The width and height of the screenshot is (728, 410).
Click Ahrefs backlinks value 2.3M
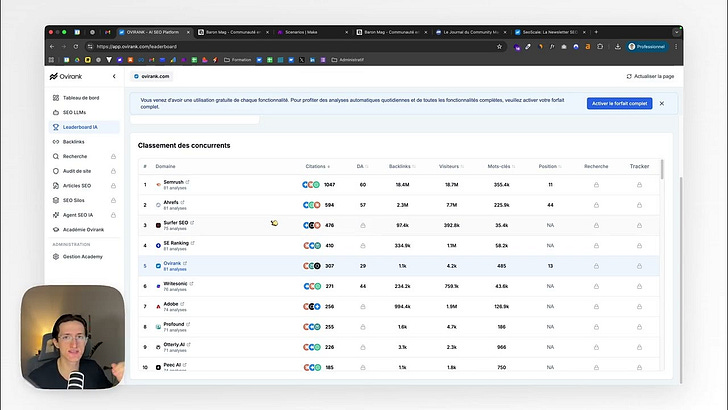tap(402, 205)
